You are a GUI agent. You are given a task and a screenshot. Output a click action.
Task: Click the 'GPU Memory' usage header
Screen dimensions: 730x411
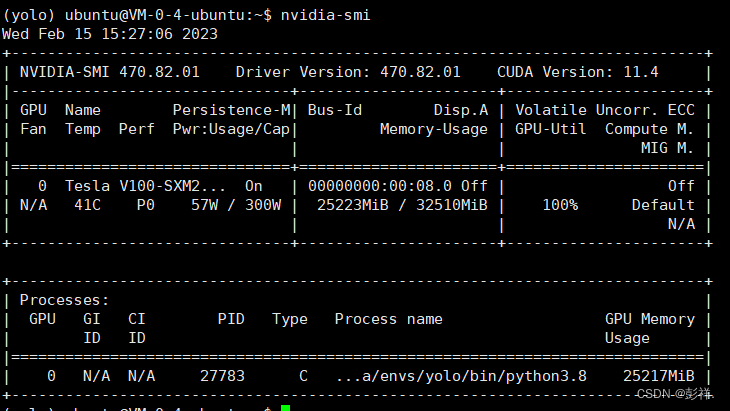point(649,319)
